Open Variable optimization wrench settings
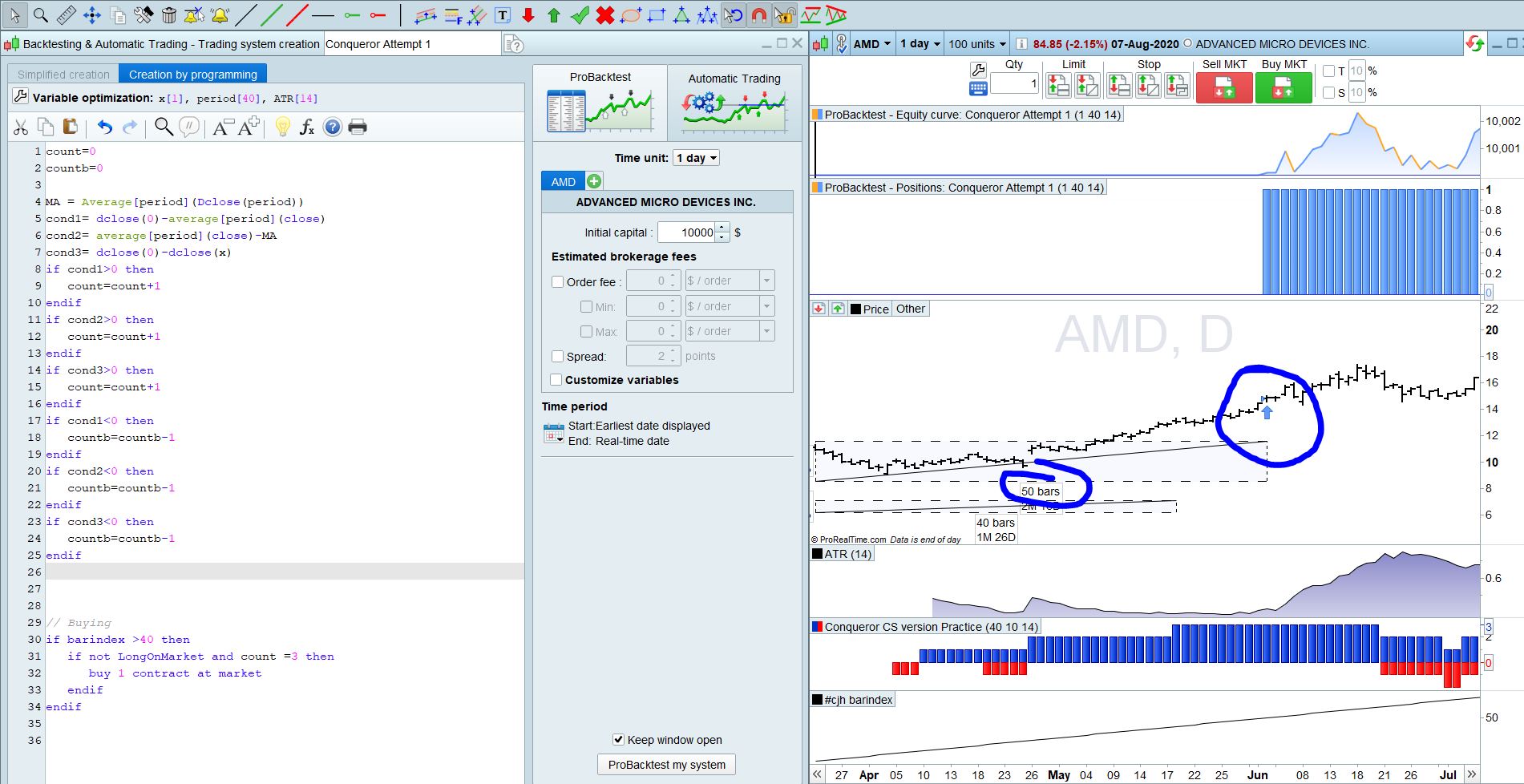Image resolution: width=1524 pixels, height=784 pixels. [20, 97]
